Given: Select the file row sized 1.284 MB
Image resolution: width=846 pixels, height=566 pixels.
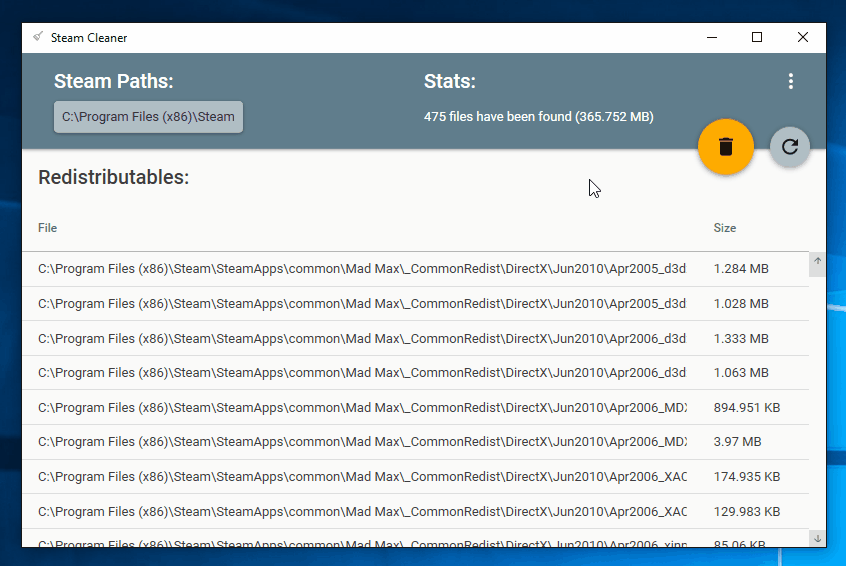Looking at the screenshot, I should click(x=362, y=269).
